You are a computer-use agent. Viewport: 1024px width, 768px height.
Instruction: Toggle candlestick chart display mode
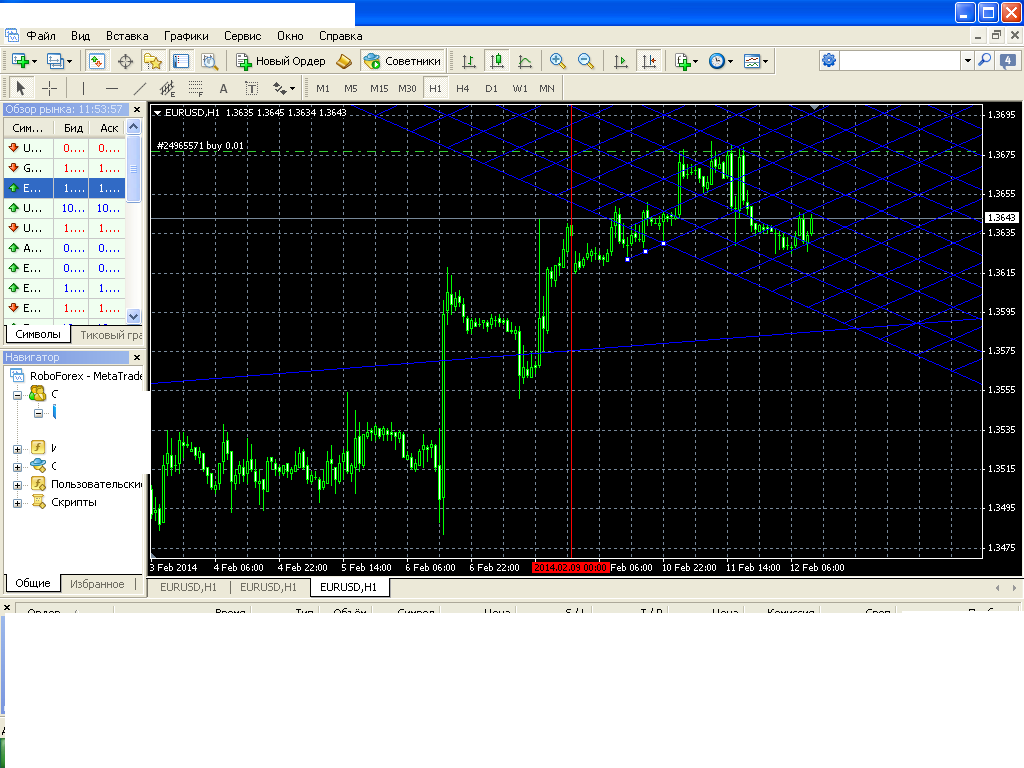[497, 61]
